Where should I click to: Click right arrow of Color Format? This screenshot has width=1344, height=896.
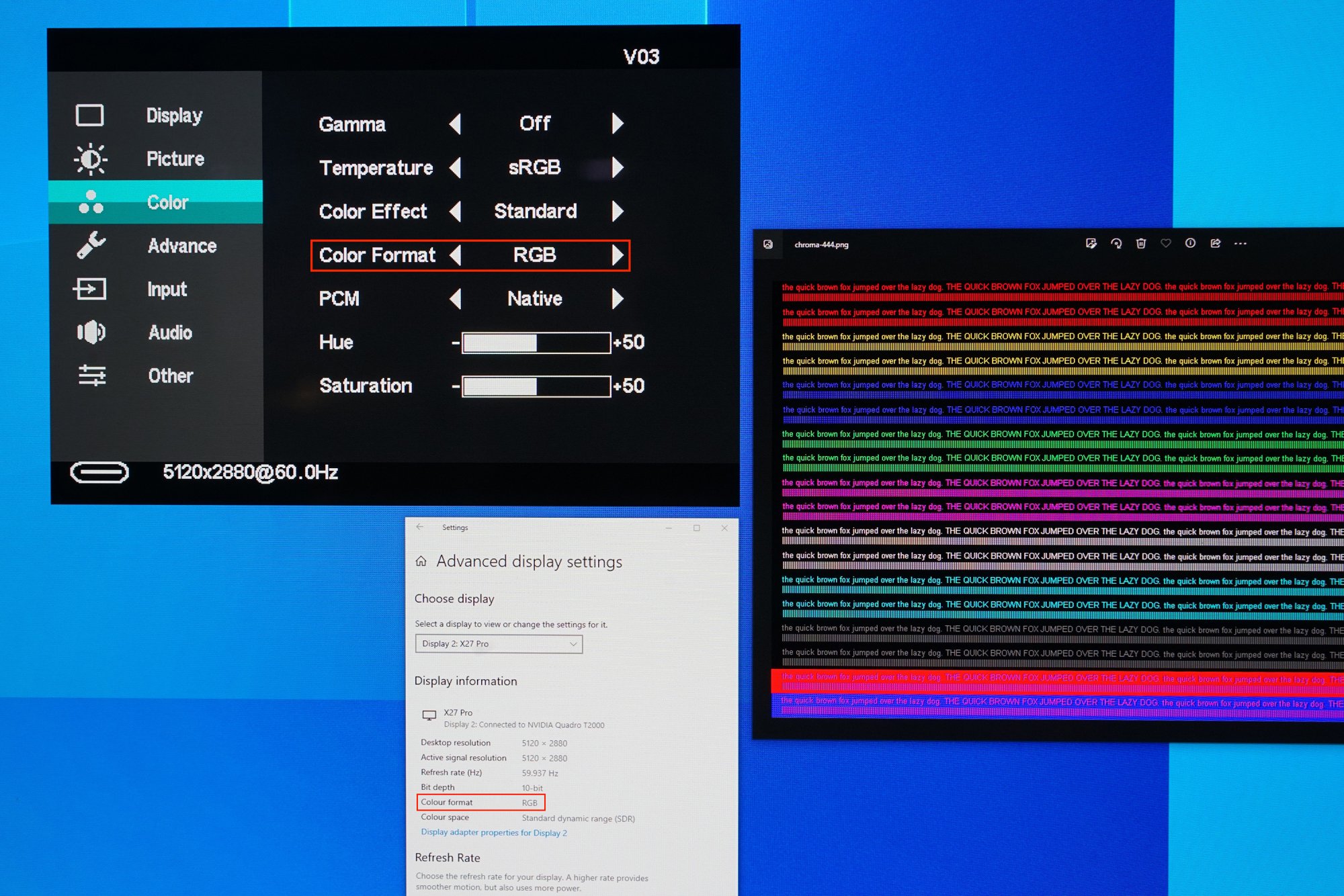tap(617, 255)
